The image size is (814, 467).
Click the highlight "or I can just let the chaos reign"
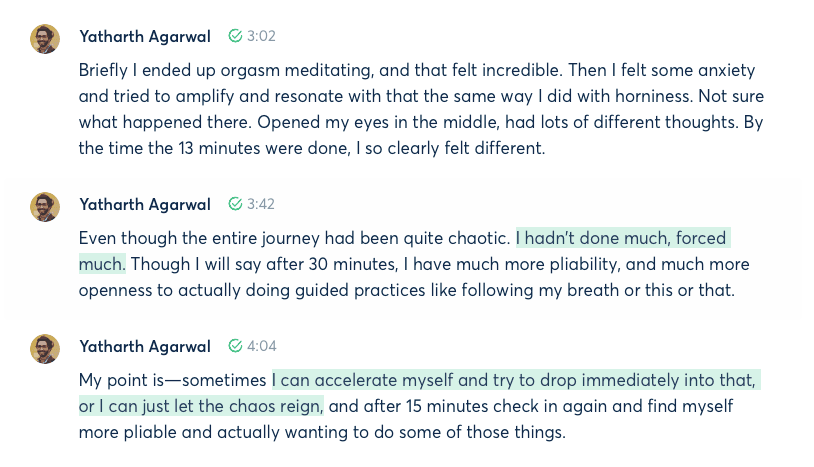(201, 406)
